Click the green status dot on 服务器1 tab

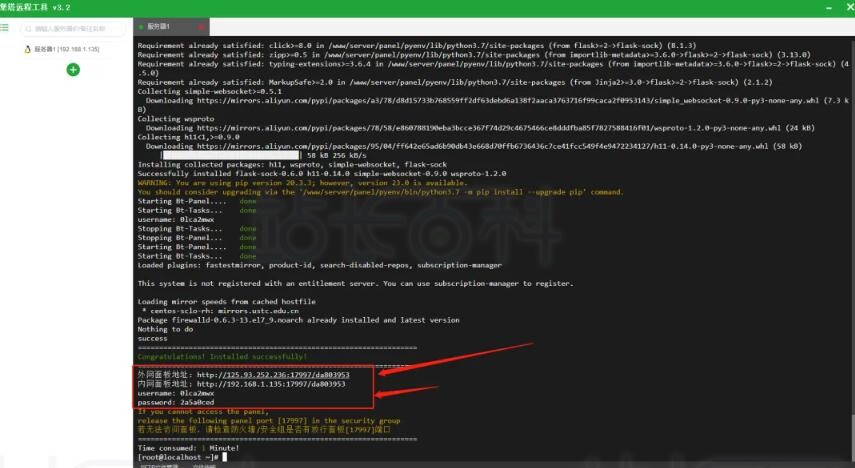141,27
